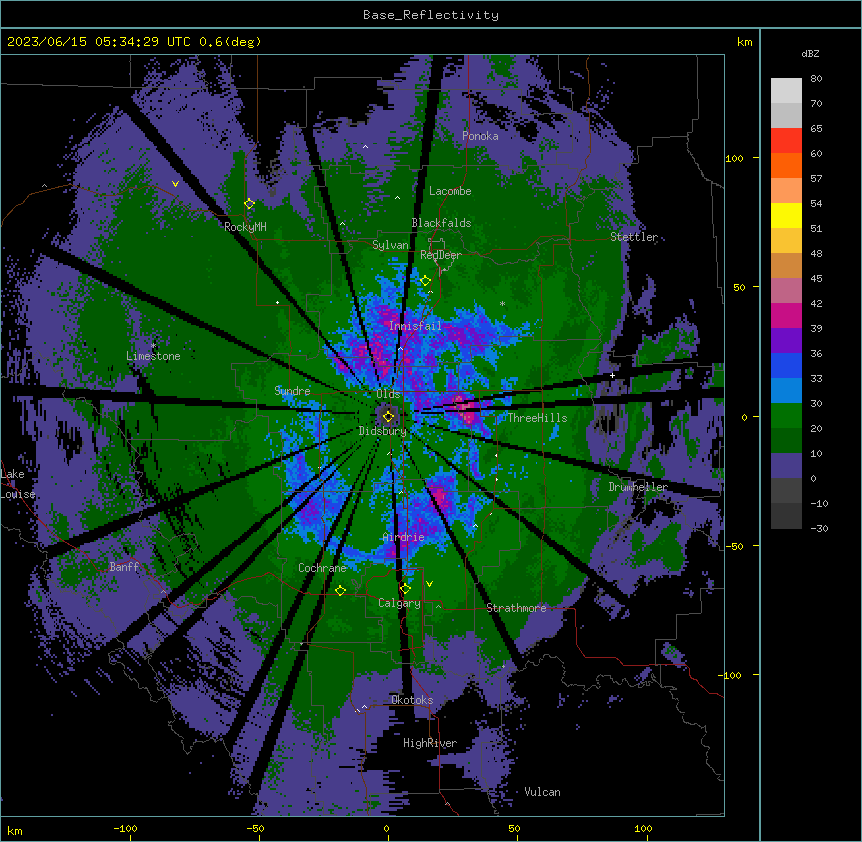Click the Strathmore label
Image resolution: width=862 pixels, height=842 pixels.
pyautogui.click(x=516, y=608)
